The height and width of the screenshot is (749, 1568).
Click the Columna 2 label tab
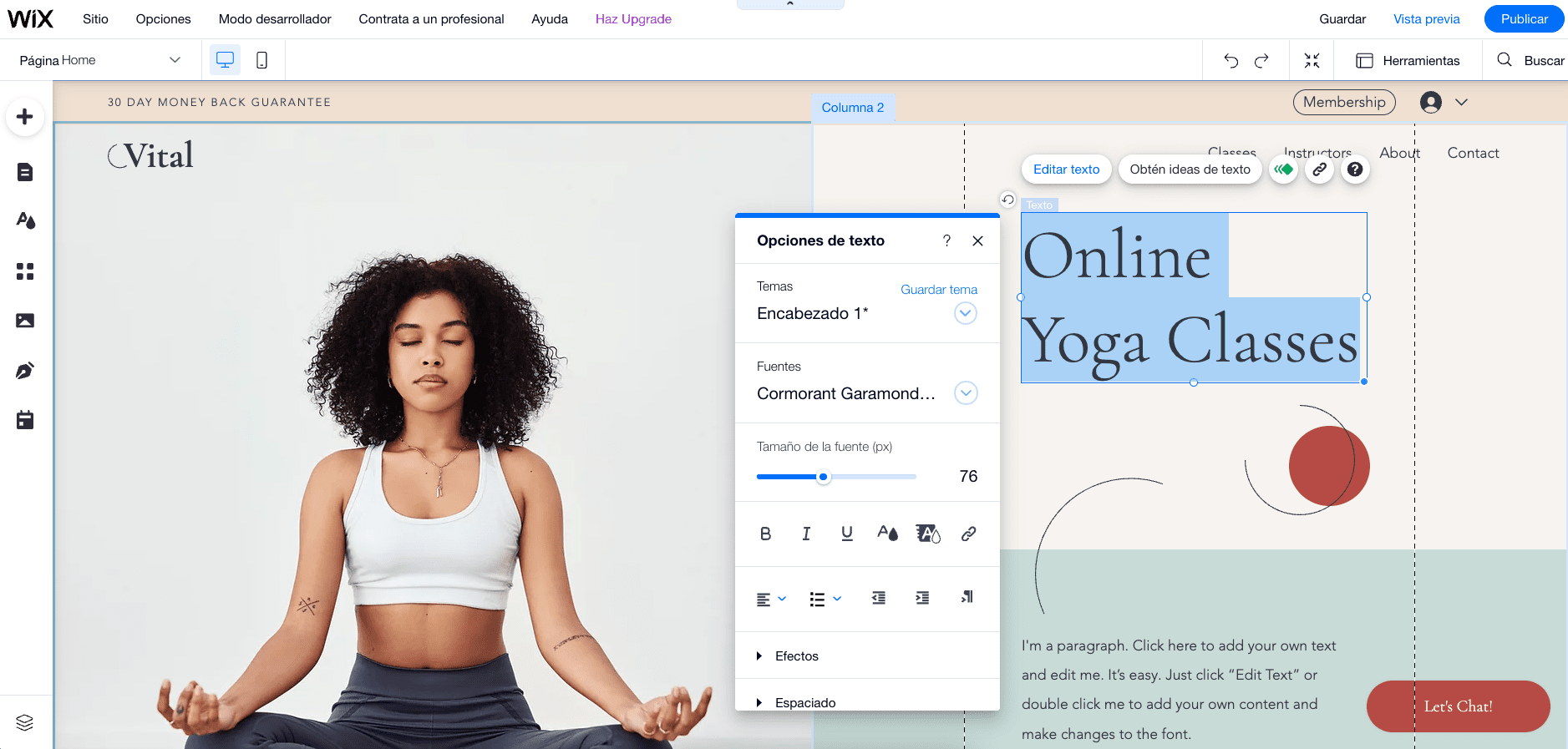(x=853, y=108)
